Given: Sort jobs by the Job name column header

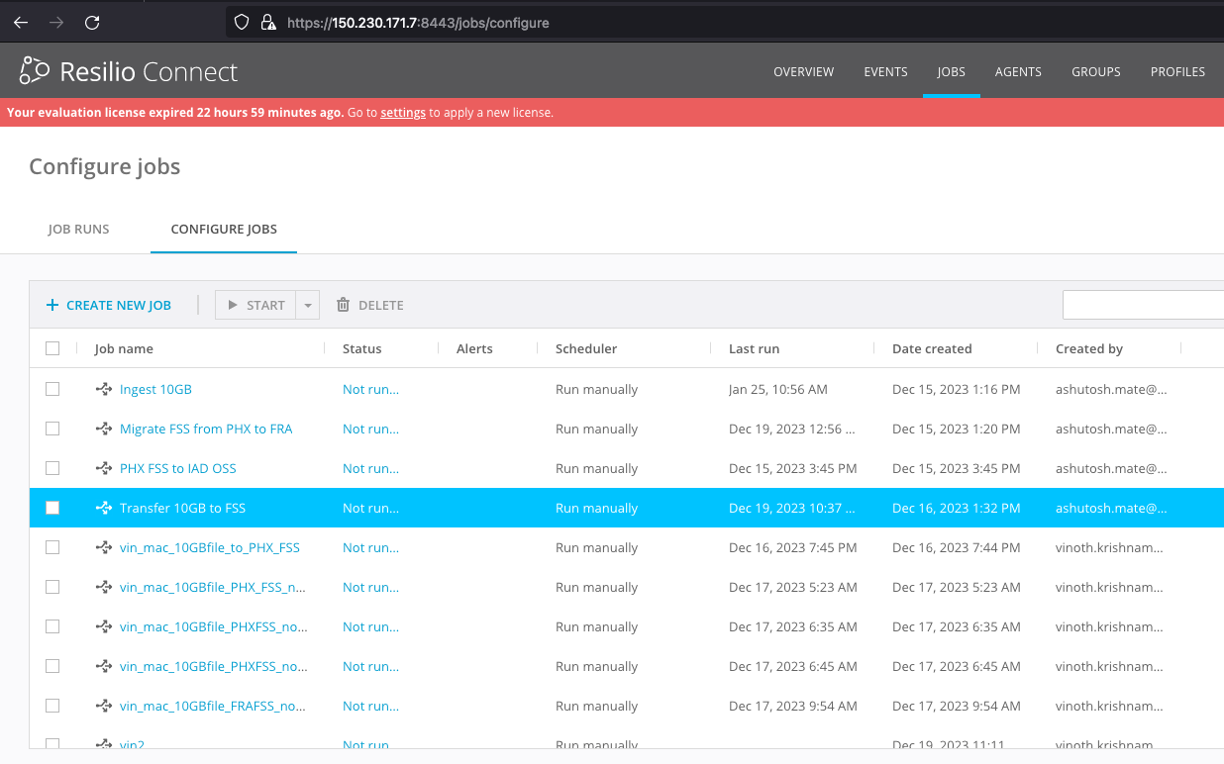Looking at the screenshot, I should click(x=123, y=348).
